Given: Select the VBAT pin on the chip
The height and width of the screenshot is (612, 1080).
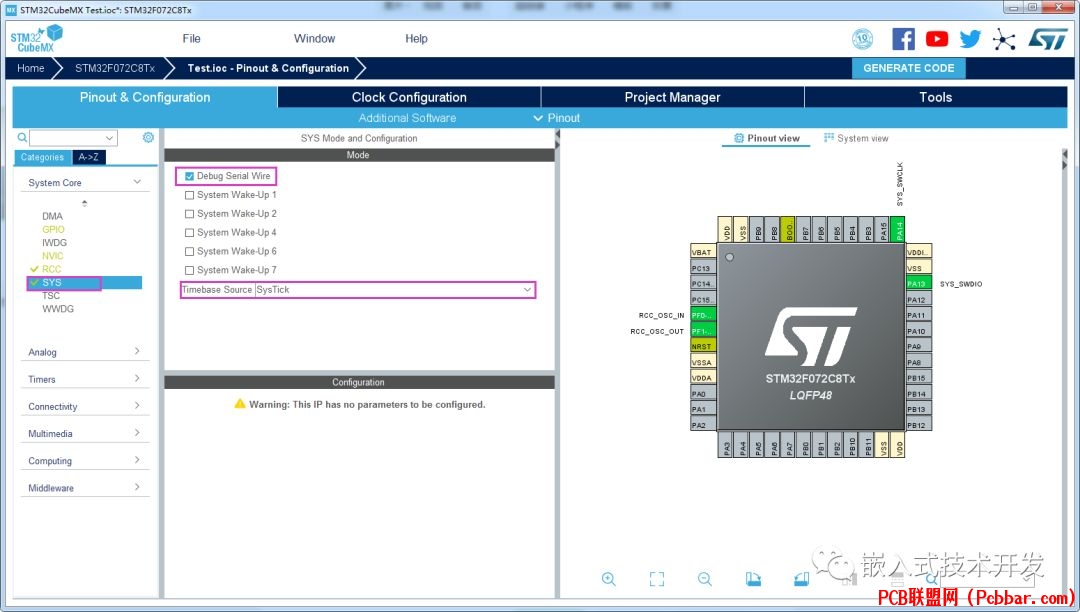Looking at the screenshot, I should (x=703, y=252).
